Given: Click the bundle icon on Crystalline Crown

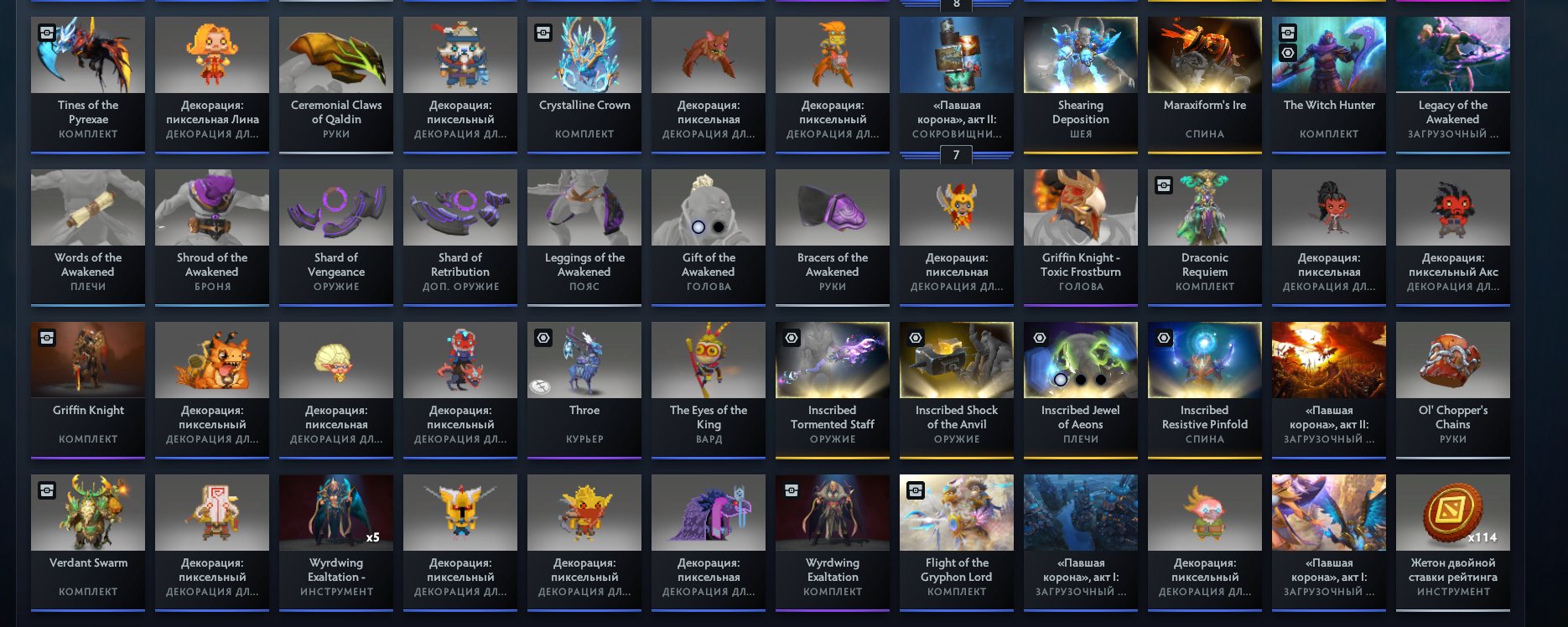Looking at the screenshot, I should point(543,33).
